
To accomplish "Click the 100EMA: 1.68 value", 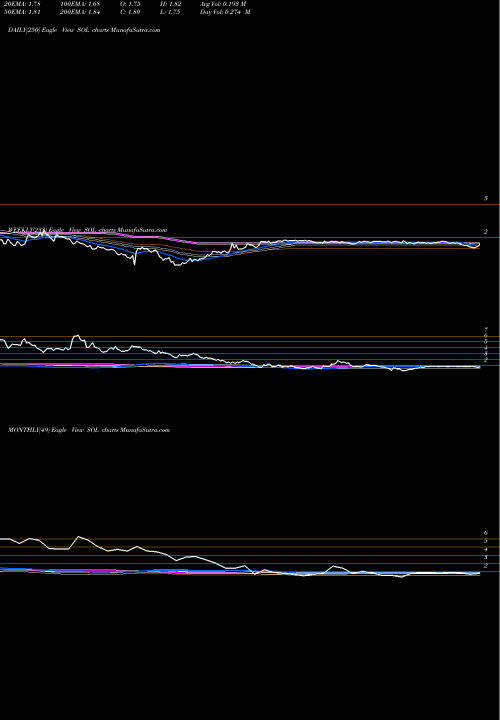I will (x=80, y=4).
